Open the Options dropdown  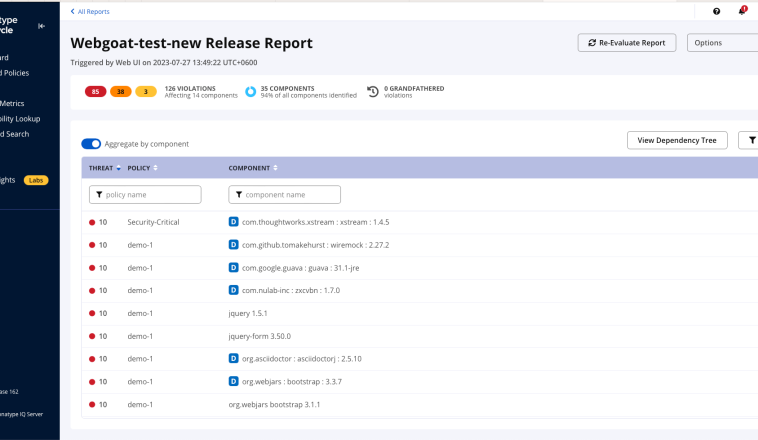[722, 43]
